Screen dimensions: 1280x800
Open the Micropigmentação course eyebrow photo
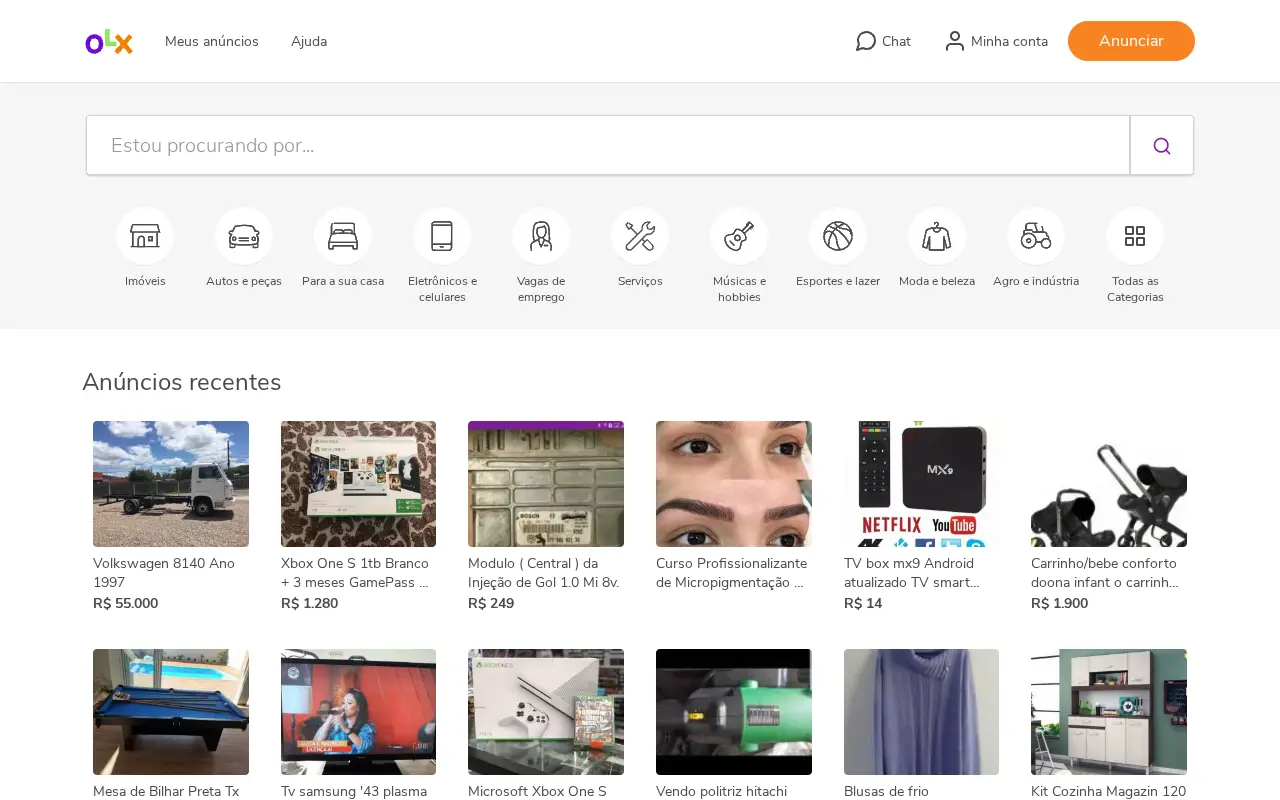[x=734, y=484]
